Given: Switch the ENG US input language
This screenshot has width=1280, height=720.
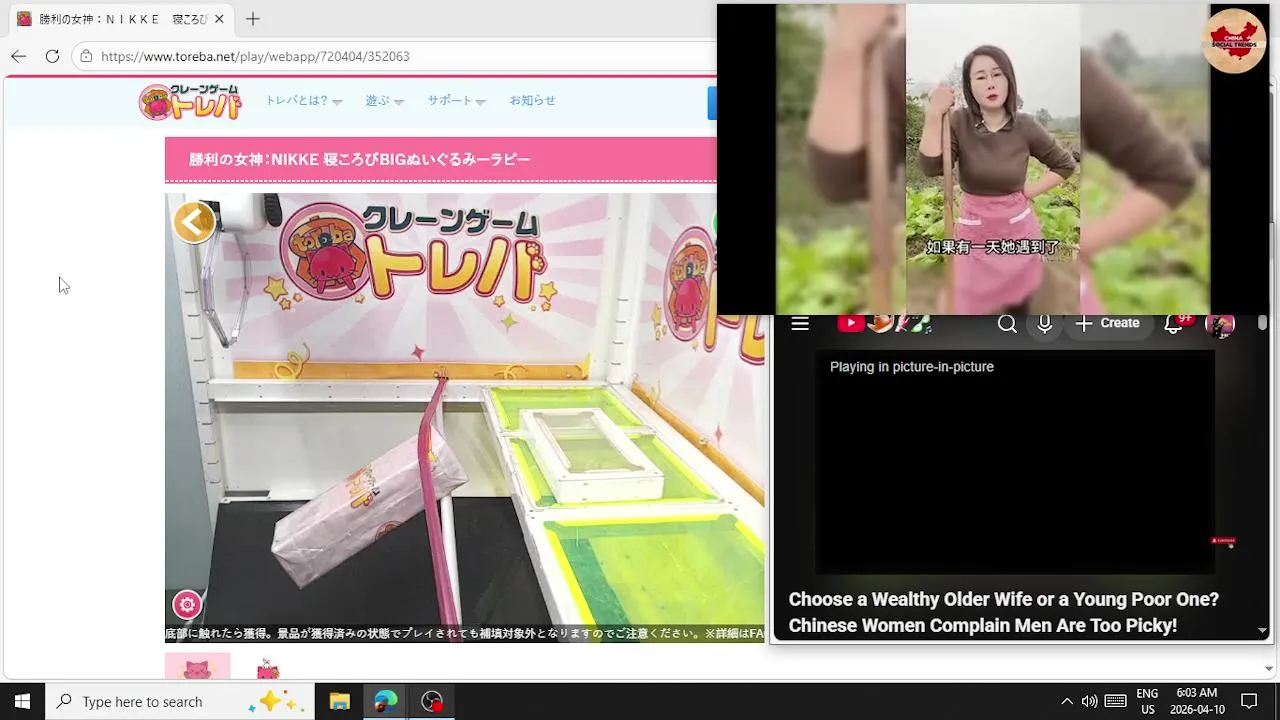Looking at the screenshot, I should [1147, 701].
